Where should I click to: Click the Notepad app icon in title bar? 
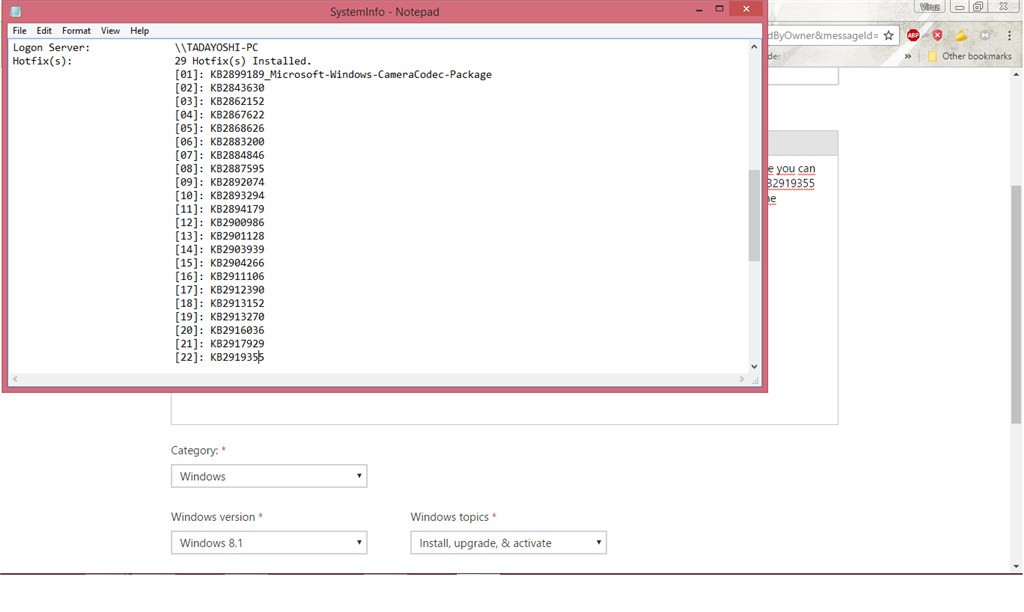(16, 11)
